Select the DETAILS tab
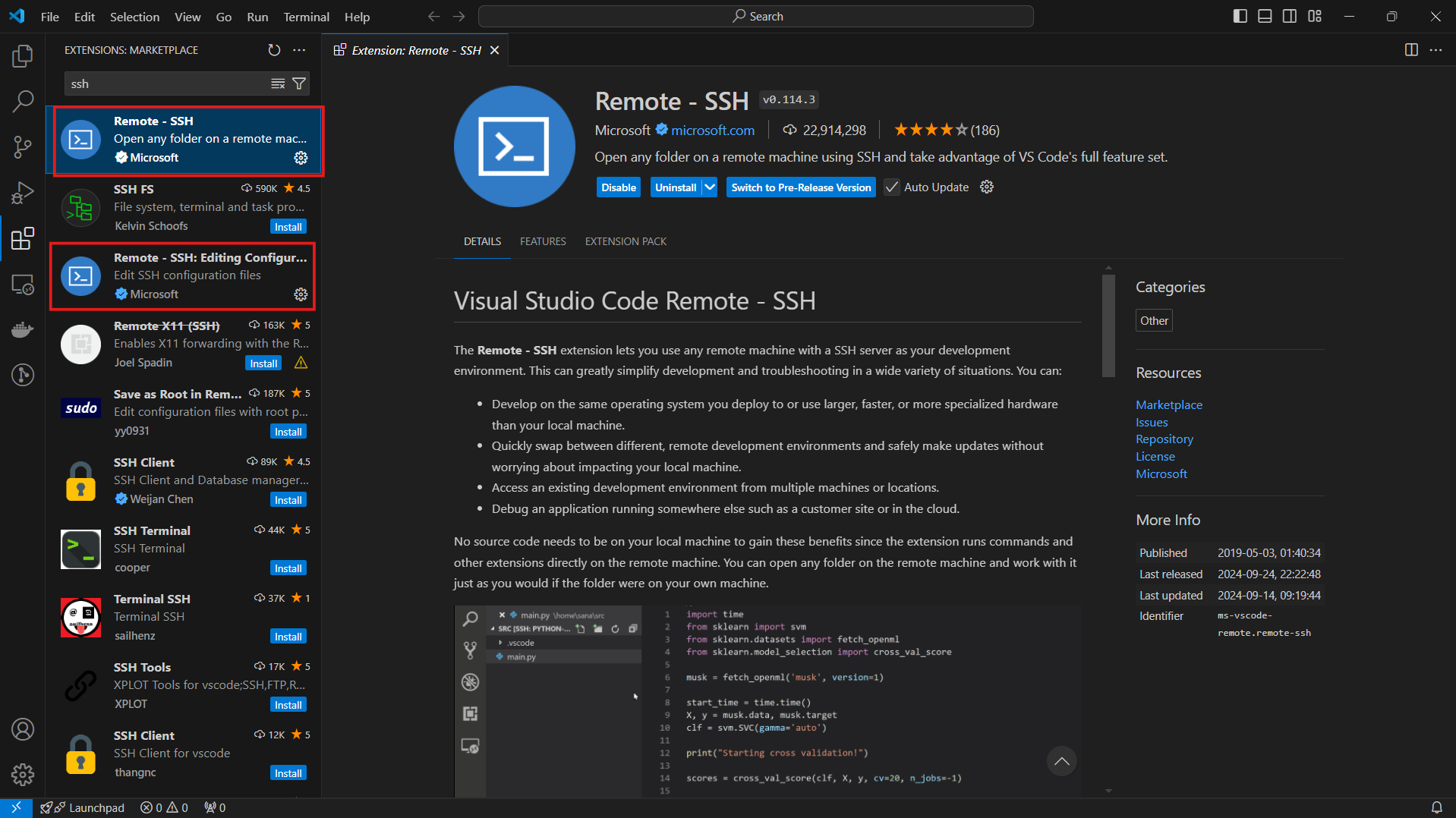1456x818 pixels. pyautogui.click(x=482, y=241)
